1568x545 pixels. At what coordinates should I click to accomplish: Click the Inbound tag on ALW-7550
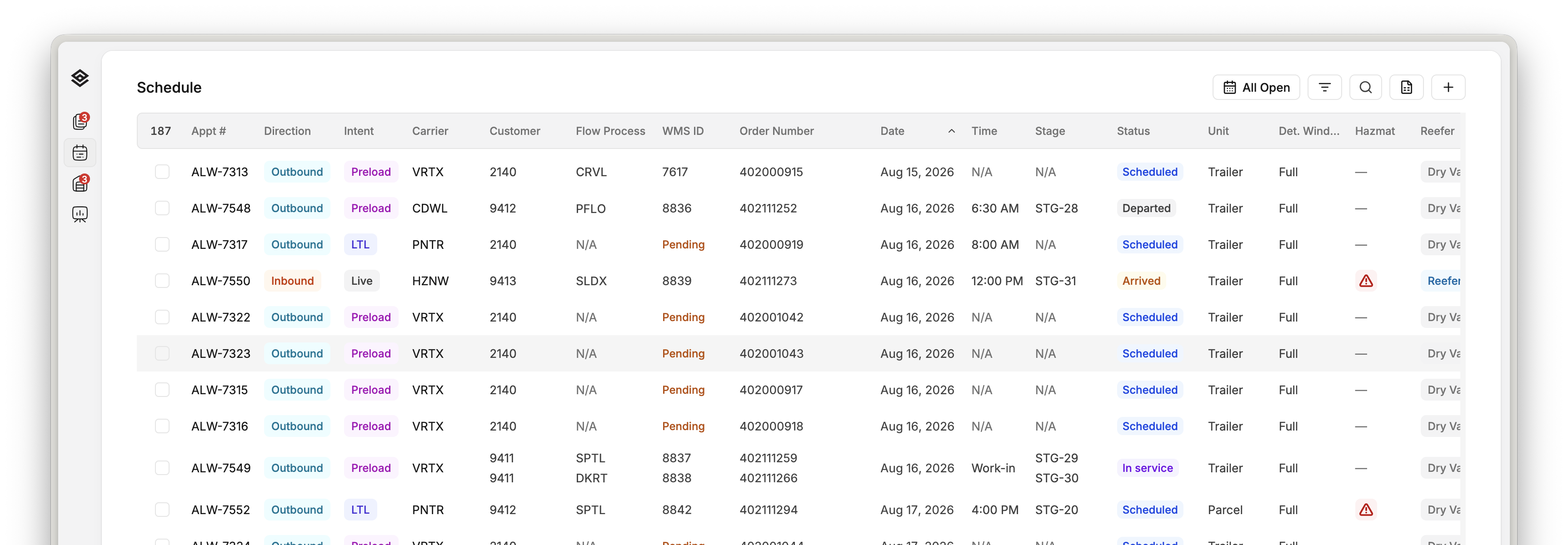292,280
